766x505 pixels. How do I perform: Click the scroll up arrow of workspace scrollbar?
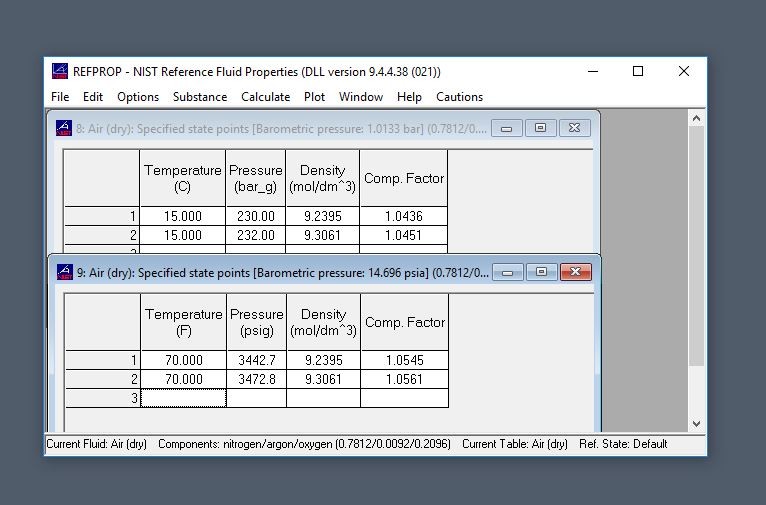click(x=697, y=118)
